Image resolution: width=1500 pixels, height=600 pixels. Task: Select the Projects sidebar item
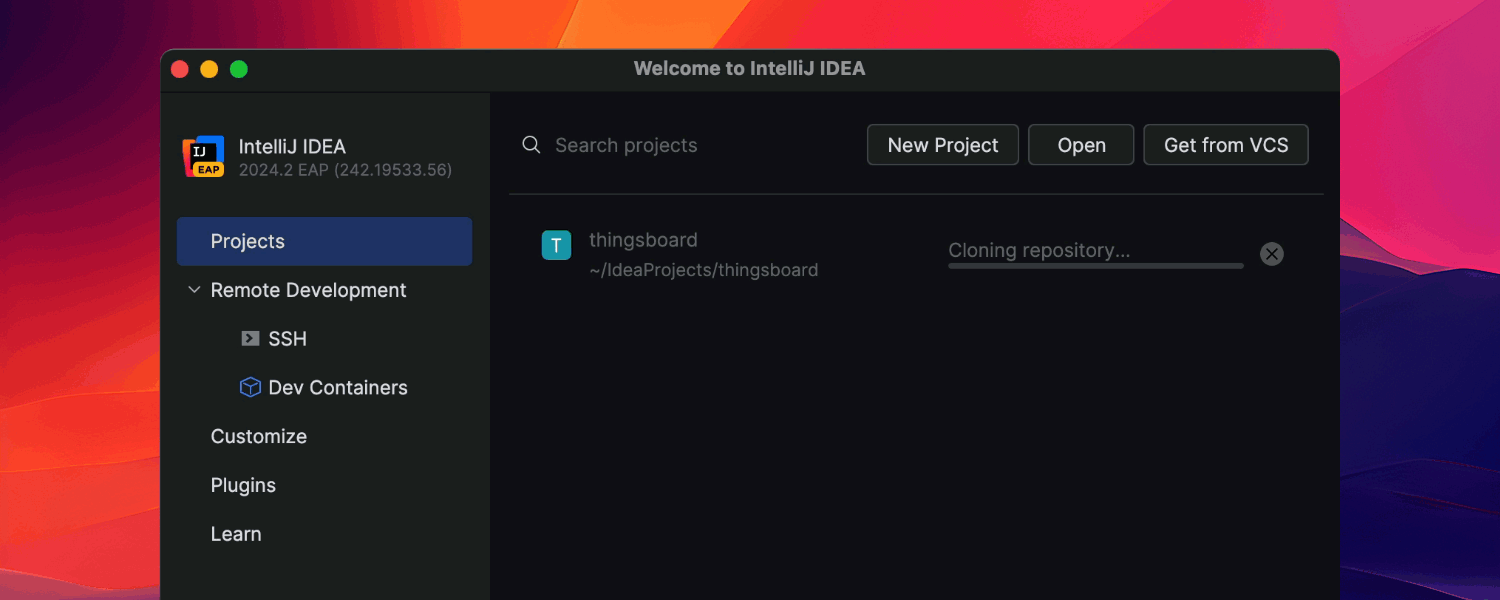pyautogui.click(x=324, y=241)
